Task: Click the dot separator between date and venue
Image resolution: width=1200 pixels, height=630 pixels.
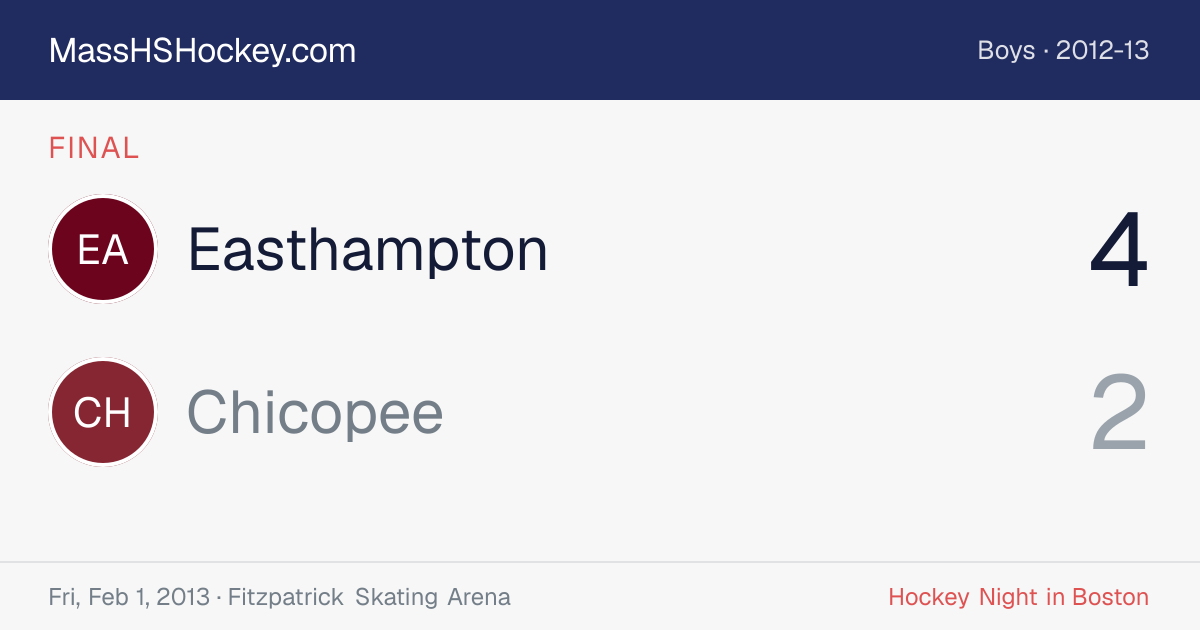Action: (218, 598)
